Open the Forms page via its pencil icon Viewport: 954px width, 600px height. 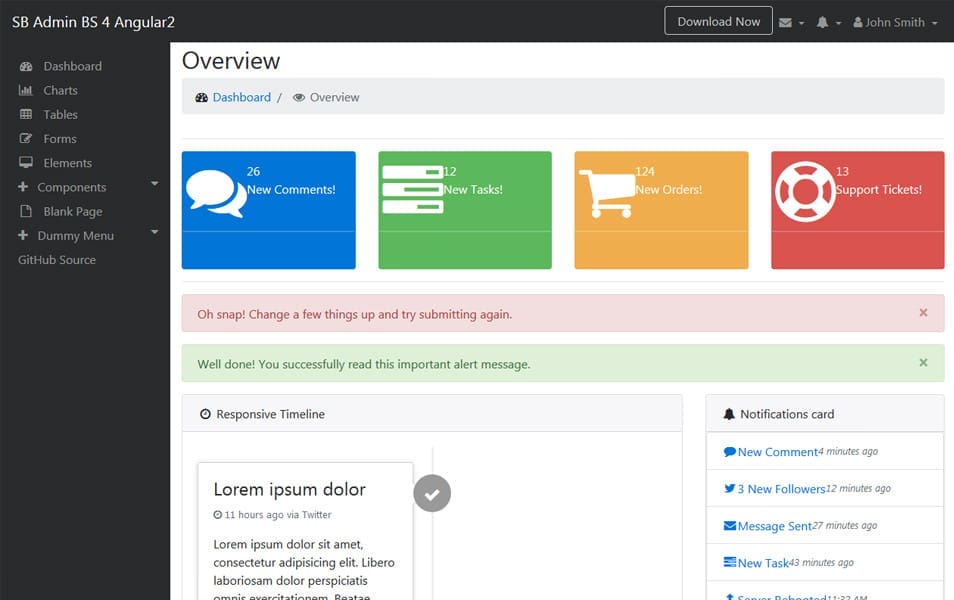click(25, 138)
